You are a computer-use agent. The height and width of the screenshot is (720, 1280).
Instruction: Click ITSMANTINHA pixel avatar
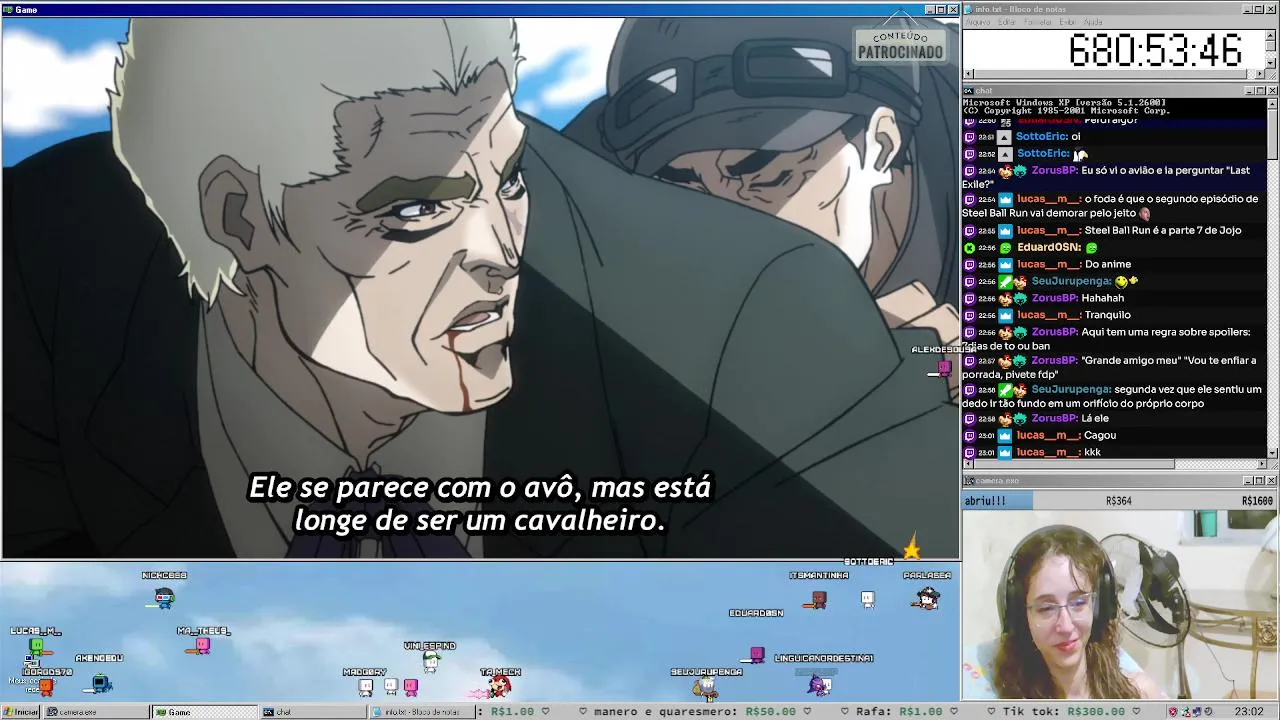[x=819, y=599]
